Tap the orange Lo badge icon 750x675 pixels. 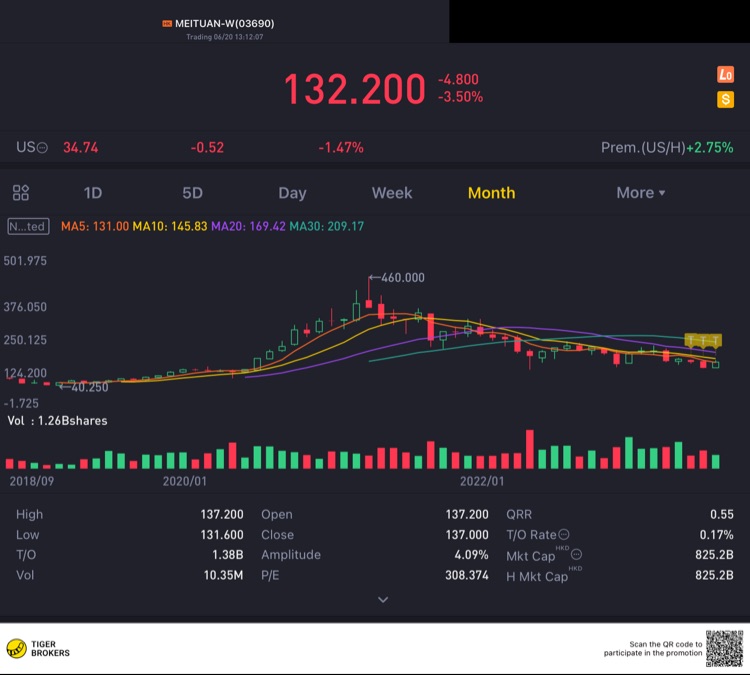click(725, 75)
